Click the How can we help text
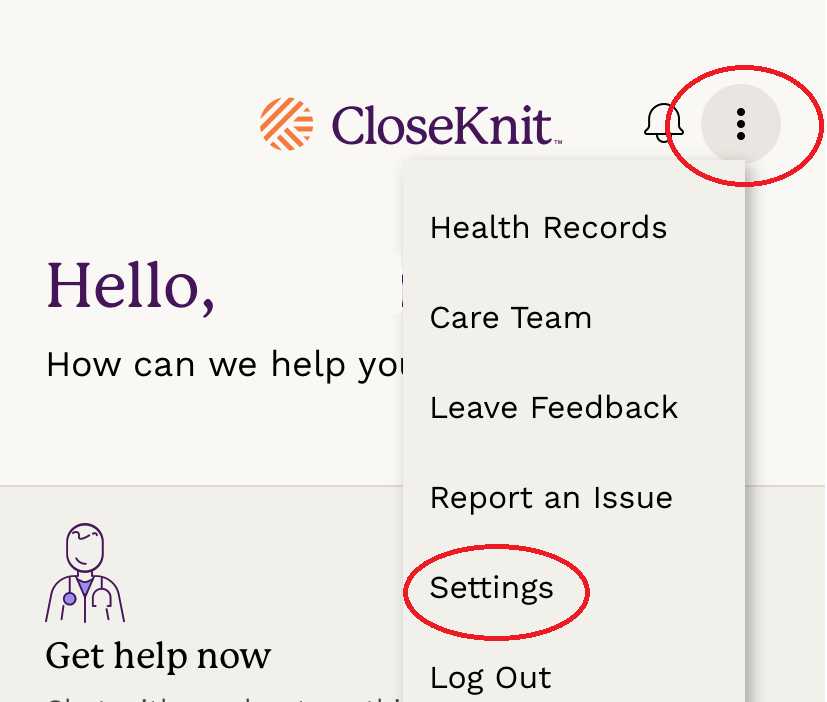827x702 pixels. tap(225, 364)
